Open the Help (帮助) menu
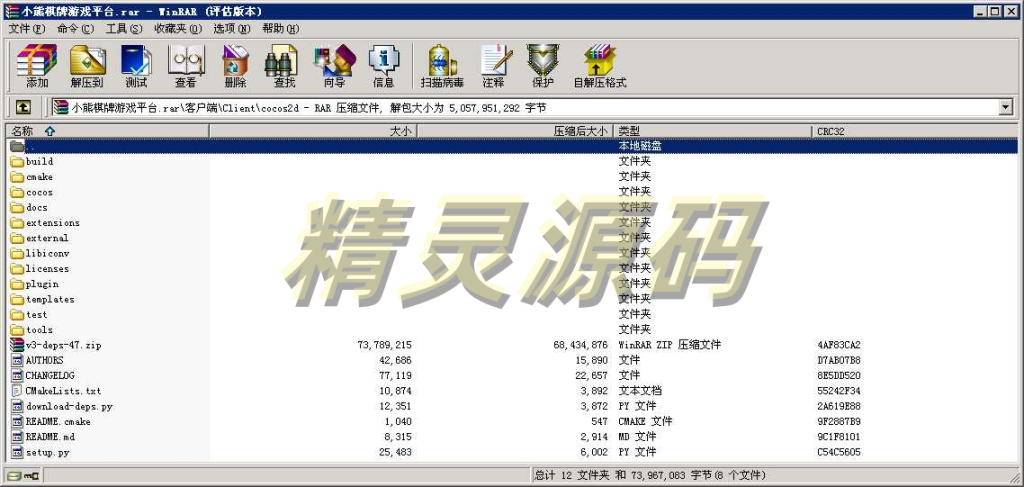Viewport: 1024px width, 487px height. [281, 29]
